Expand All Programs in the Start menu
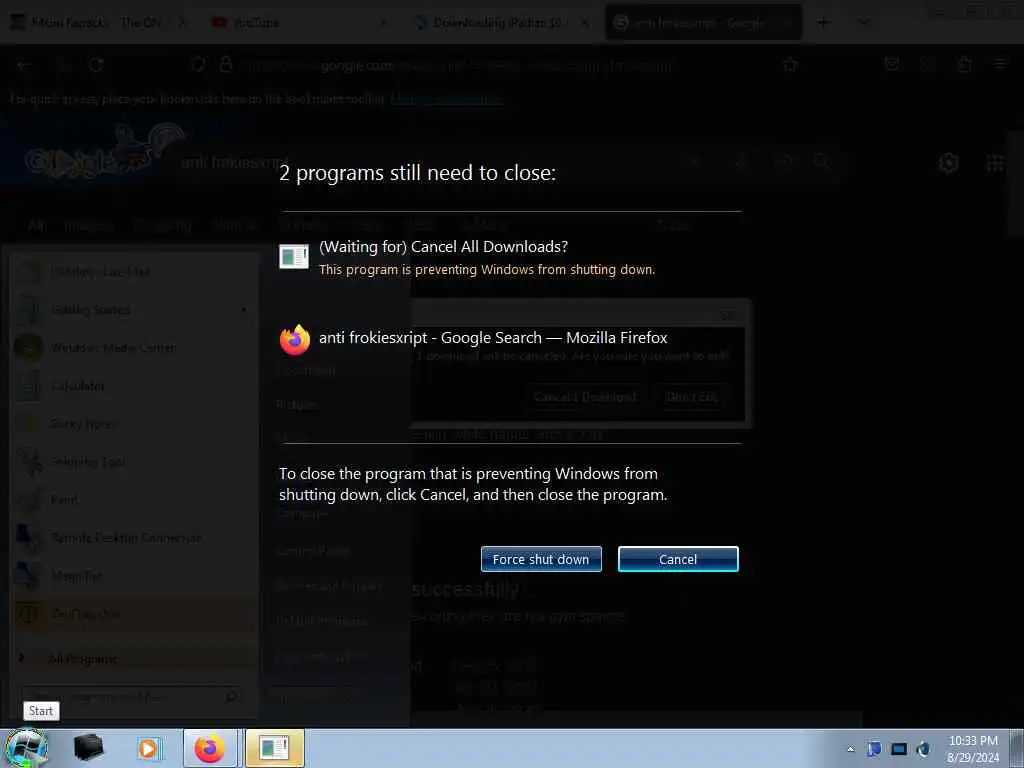Viewport: 1024px width, 768px height. (134, 658)
